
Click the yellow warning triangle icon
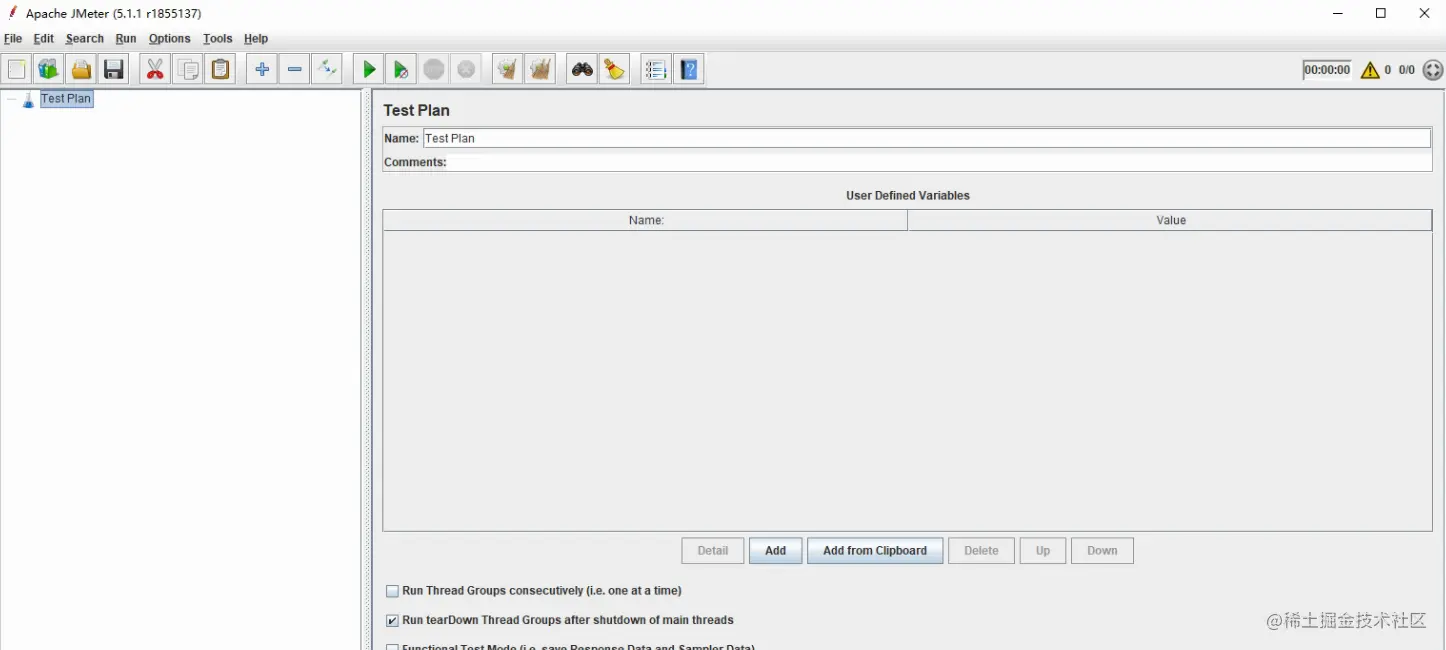tap(1370, 70)
